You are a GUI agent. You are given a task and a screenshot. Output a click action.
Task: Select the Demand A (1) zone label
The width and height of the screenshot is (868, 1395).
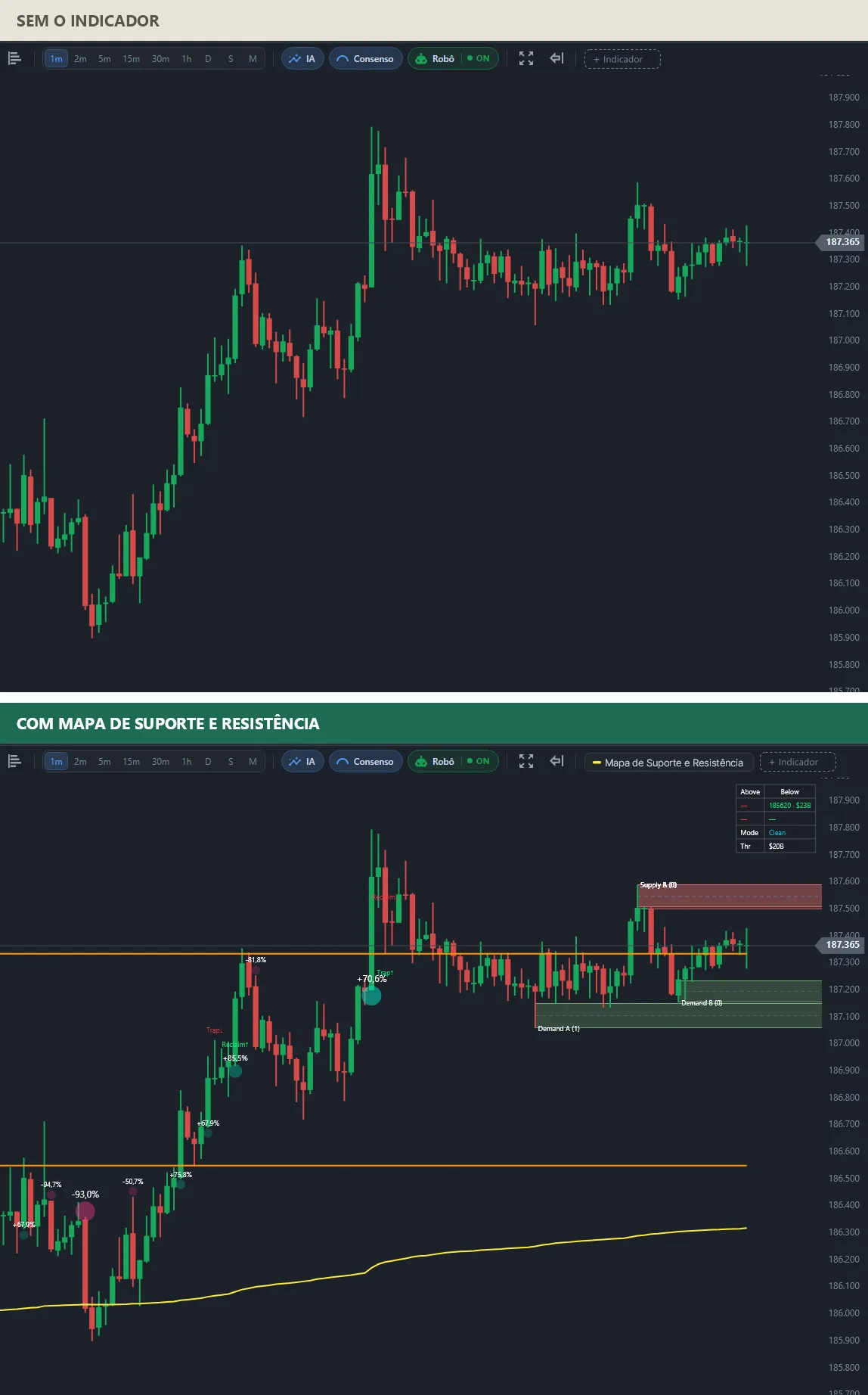point(559,1029)
